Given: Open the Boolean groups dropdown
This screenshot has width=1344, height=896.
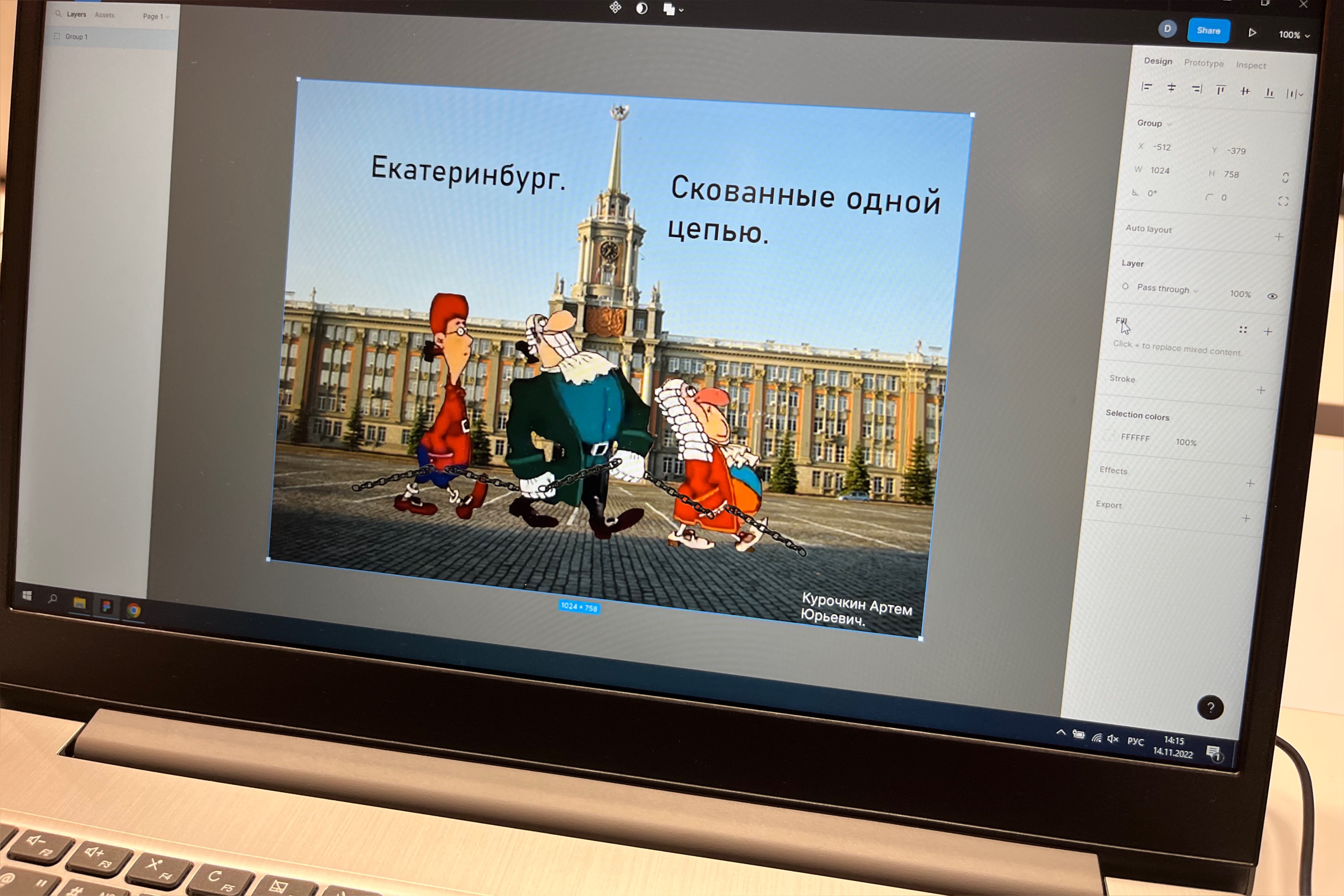Looking at the screenshot, I should 673,10.
